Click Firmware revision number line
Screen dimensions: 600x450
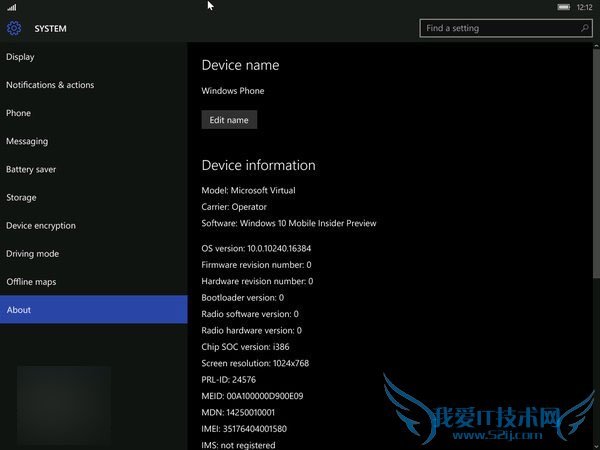tap(256, 265)
